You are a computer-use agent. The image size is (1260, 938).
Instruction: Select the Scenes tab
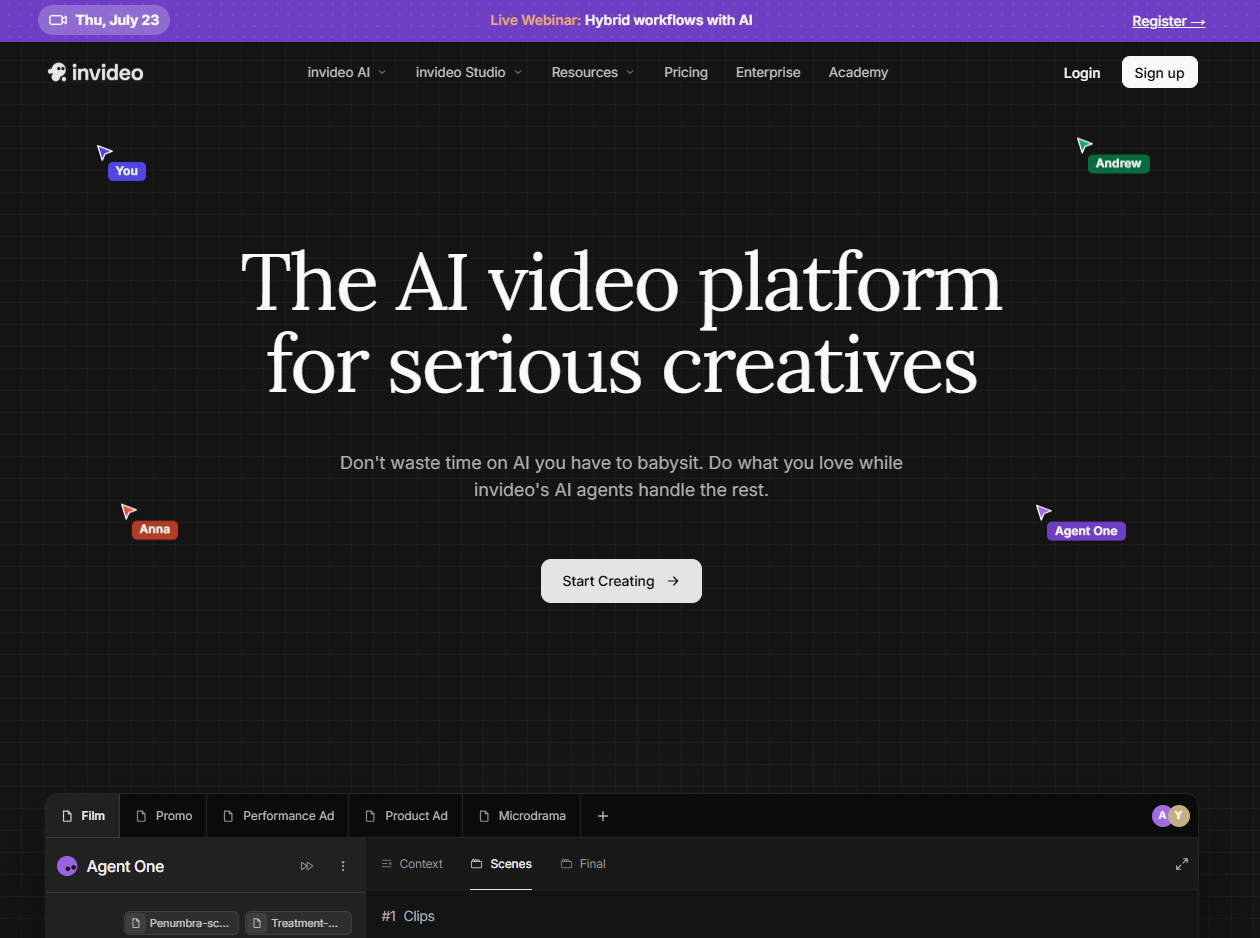pos(501,864)
